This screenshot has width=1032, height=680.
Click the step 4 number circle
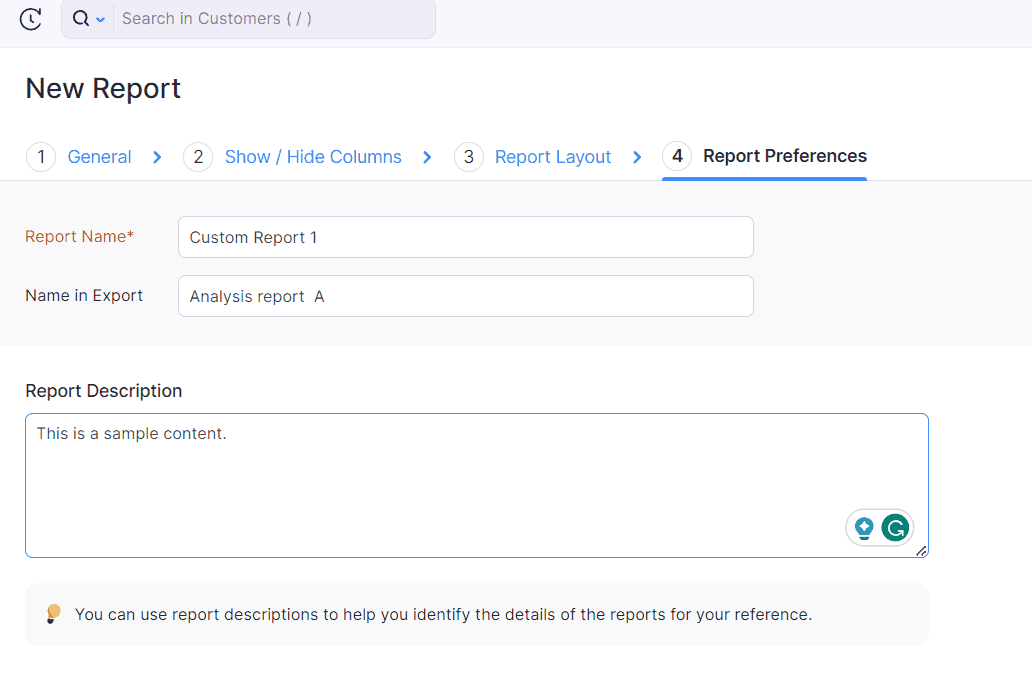point(677,156)
